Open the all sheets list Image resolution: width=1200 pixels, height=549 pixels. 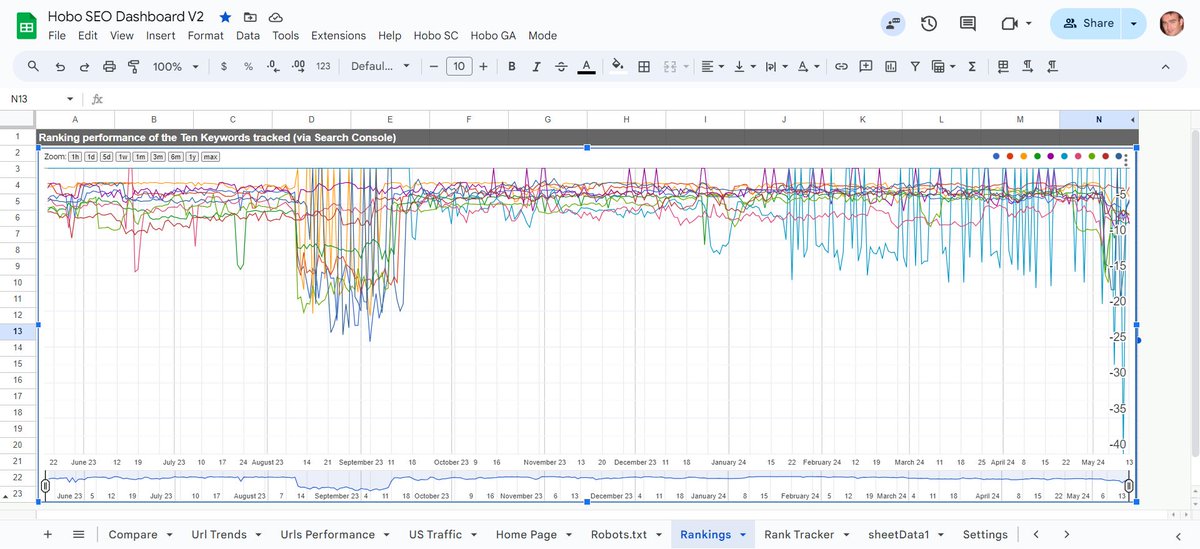point(78,534)
